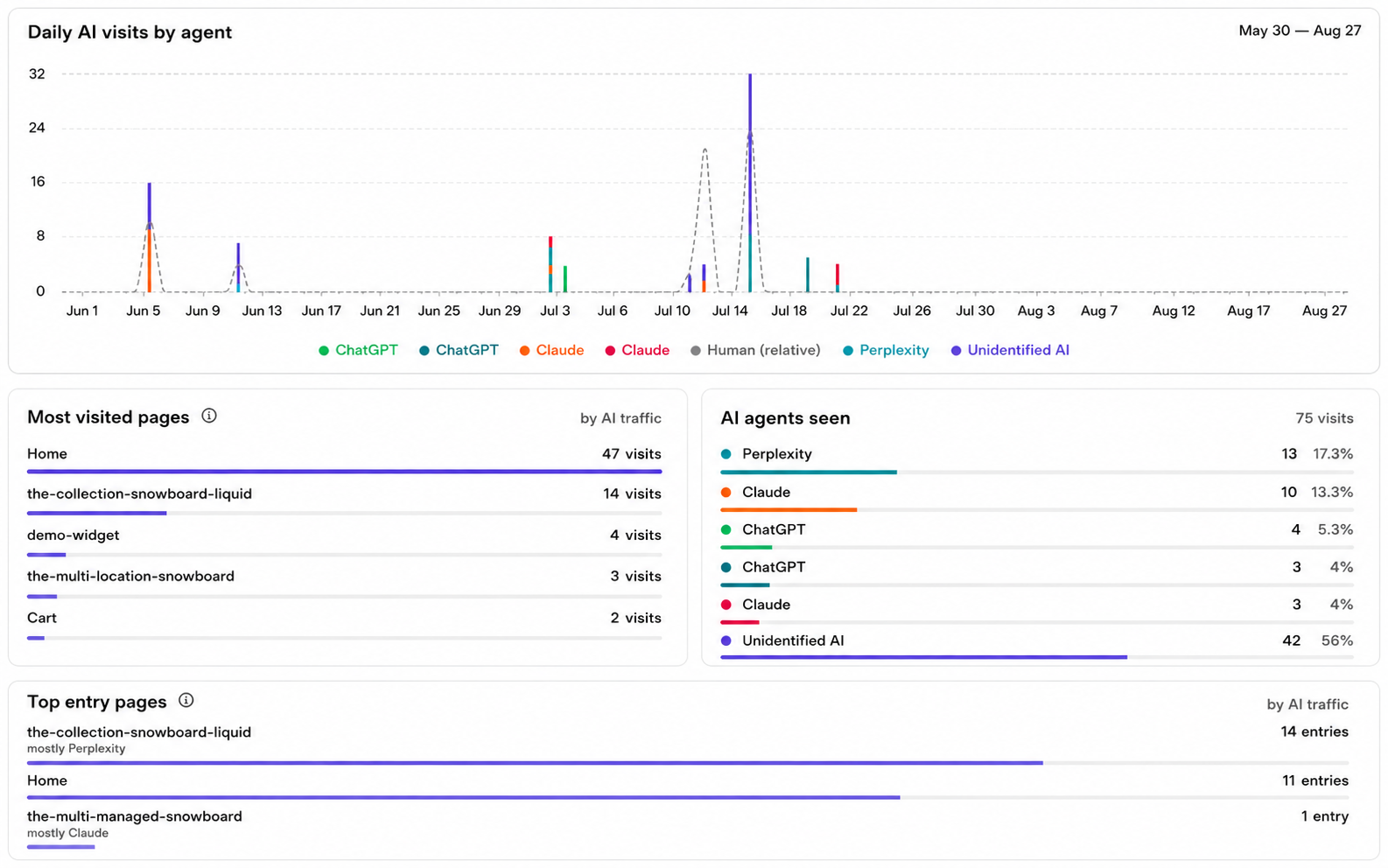The height and width of the screenshot is (868, 1388).
Task: Click the Unidentified AI 56% progress bar
Action: pos(1037,657)
